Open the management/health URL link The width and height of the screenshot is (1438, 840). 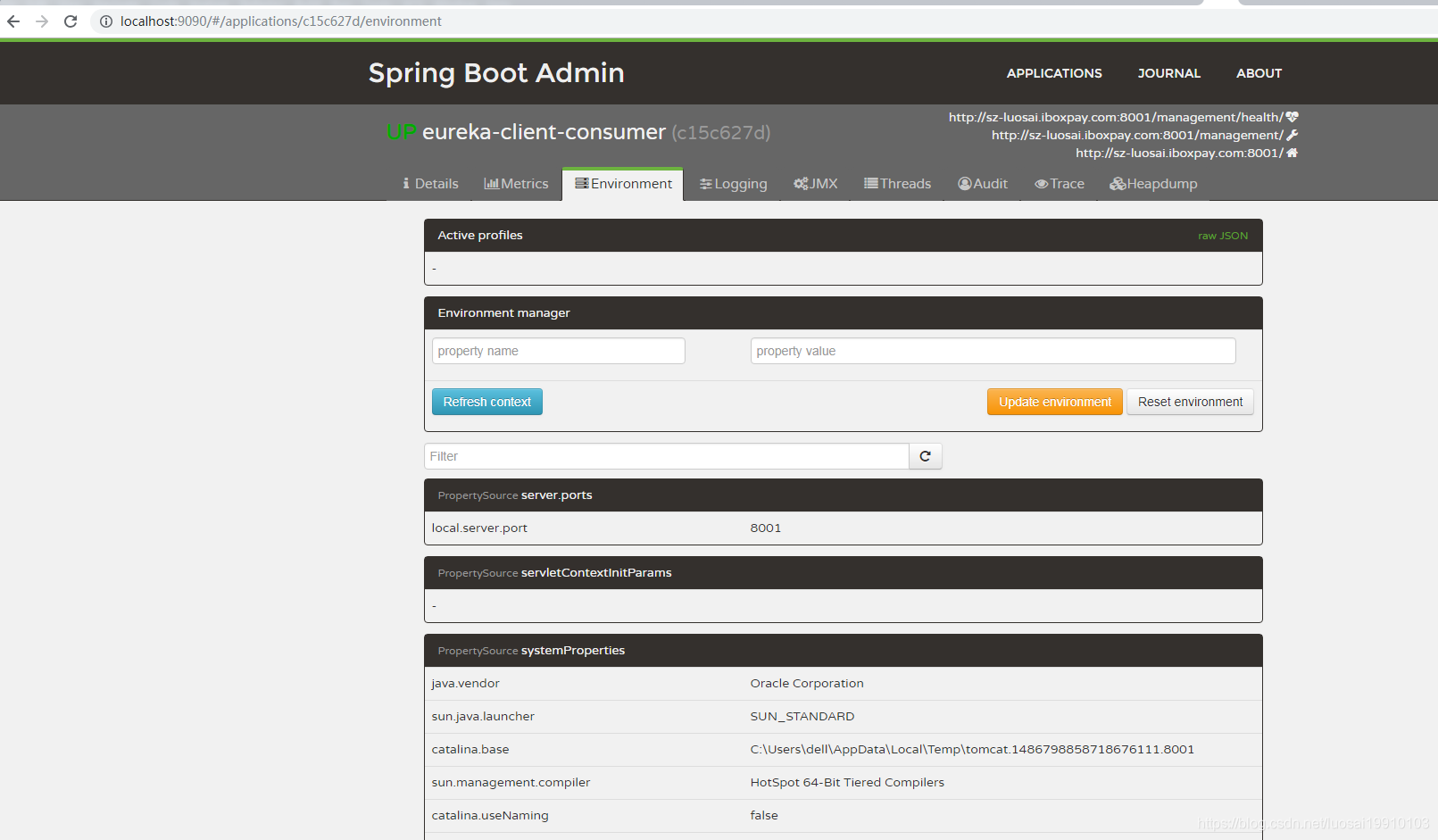1116,117
